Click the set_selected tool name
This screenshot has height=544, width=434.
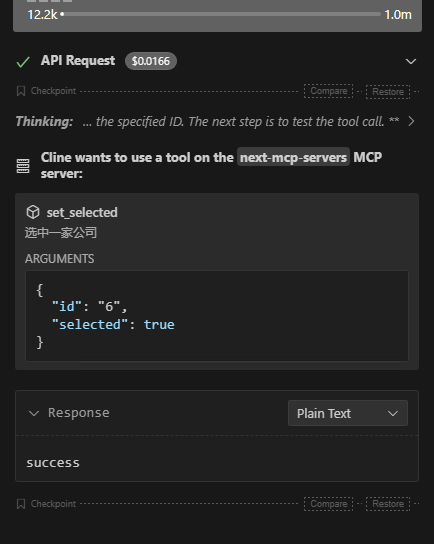pyautogui.click(x=82, y=212)
